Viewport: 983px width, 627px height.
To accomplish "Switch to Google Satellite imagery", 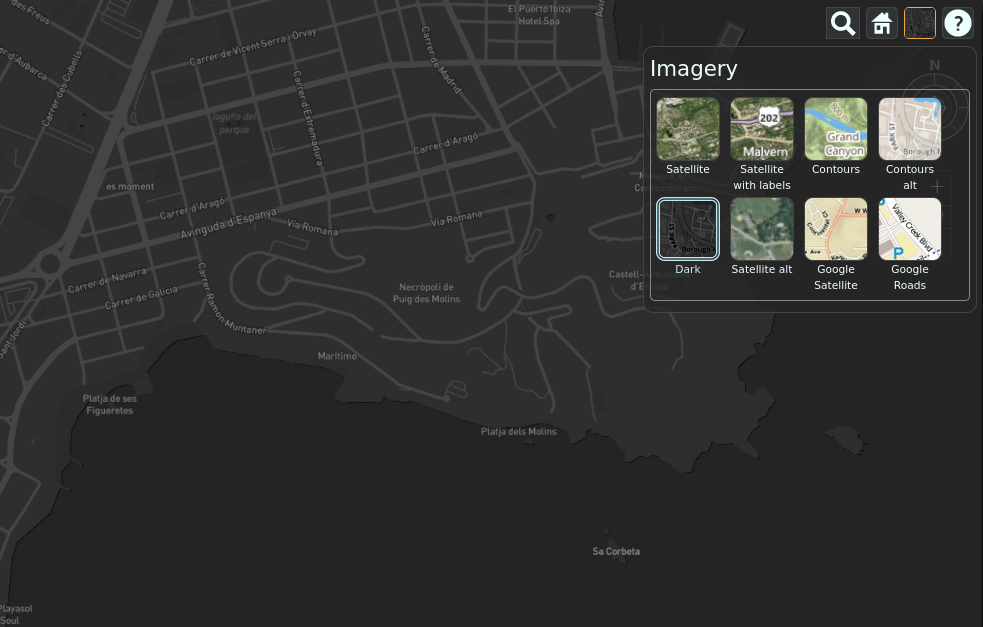I will coord(835,228).
